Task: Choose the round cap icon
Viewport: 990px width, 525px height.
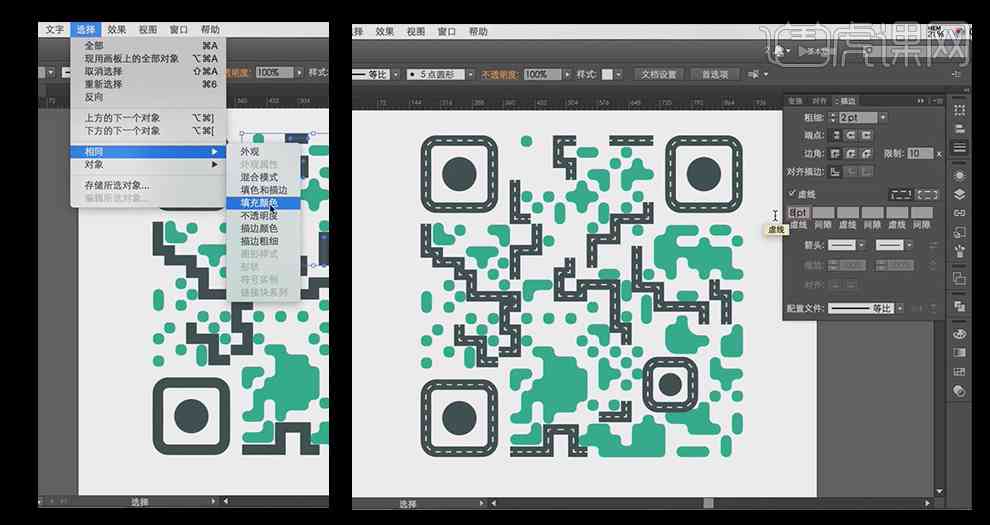Action: pos(850,135)
